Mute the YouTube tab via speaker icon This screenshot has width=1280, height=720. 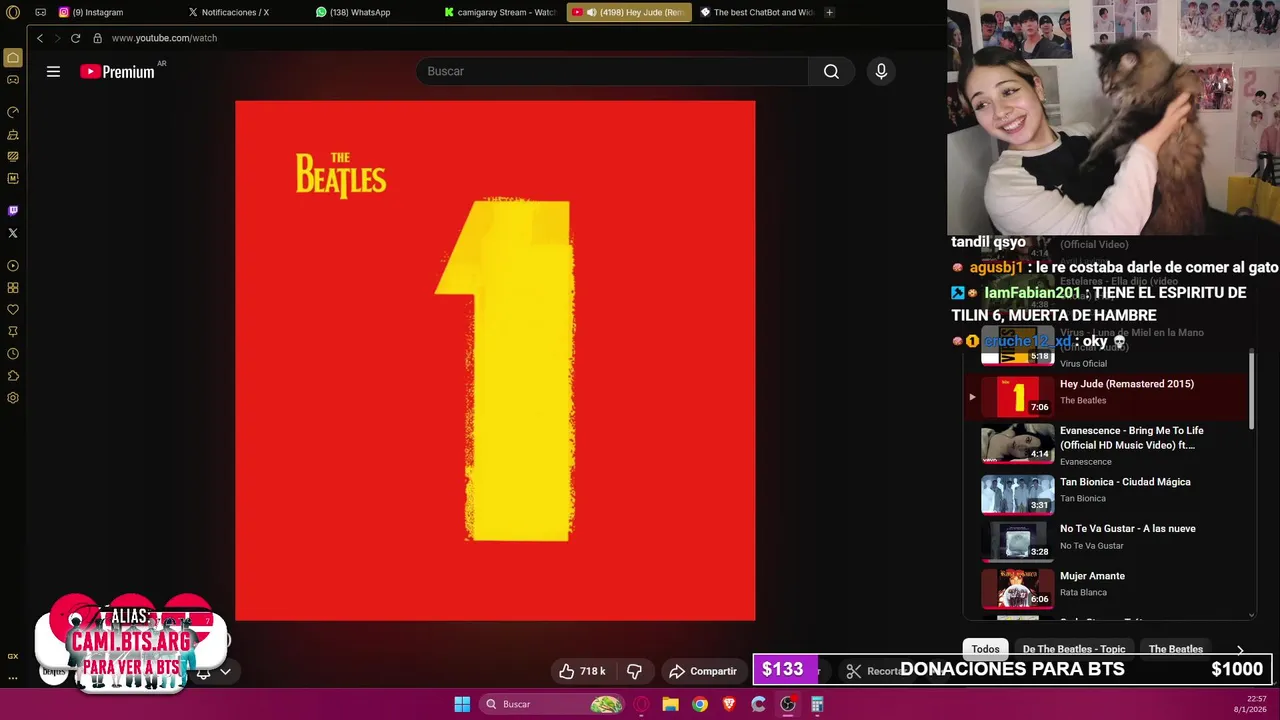591,12
